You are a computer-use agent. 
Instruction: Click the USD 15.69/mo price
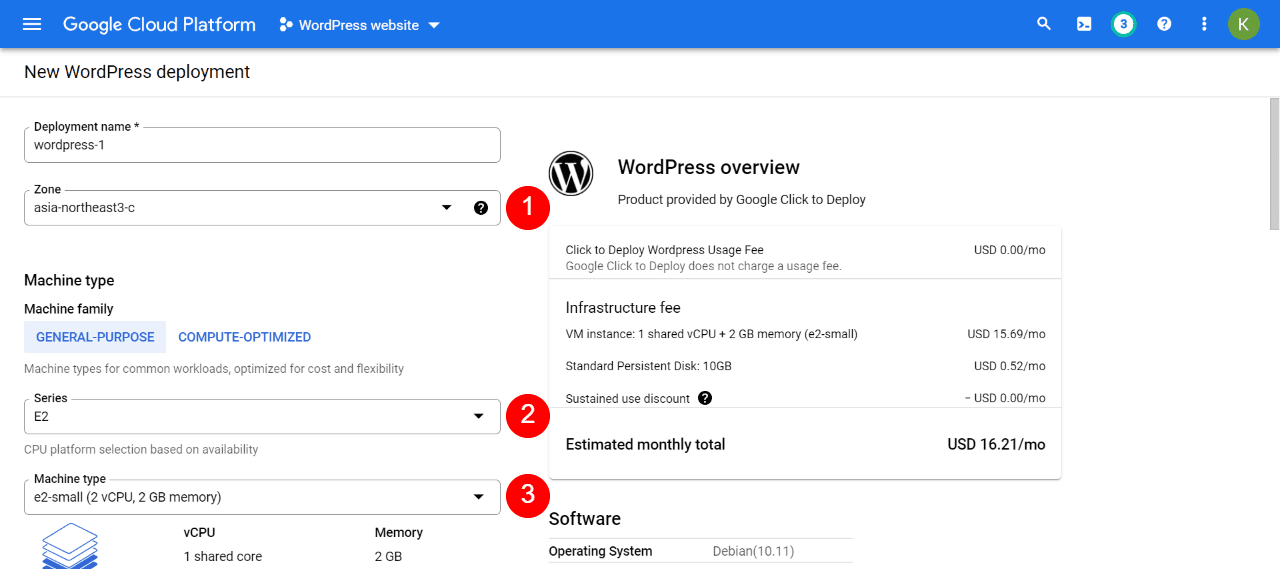pos(1007,334)
